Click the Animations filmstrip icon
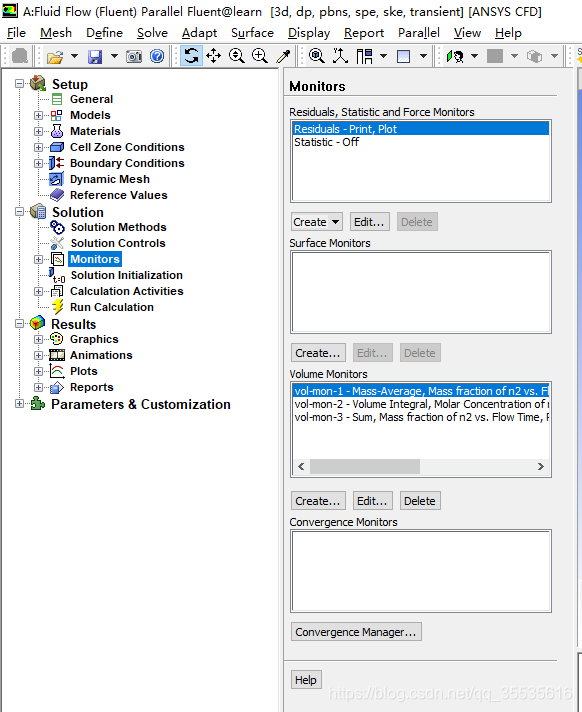This screenshot has width=582, height=712. (57, 355)
